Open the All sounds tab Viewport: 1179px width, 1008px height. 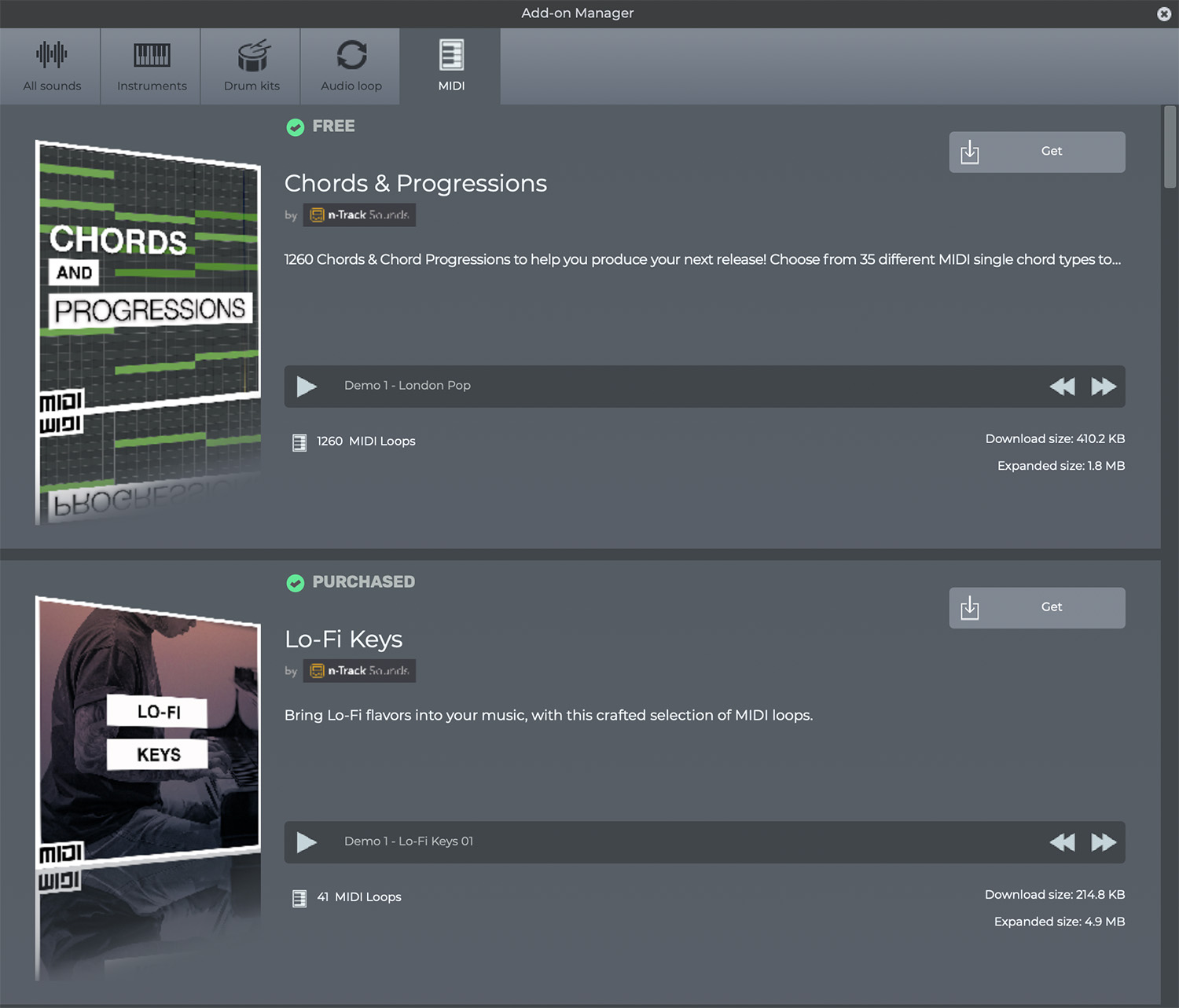point(52,67)
